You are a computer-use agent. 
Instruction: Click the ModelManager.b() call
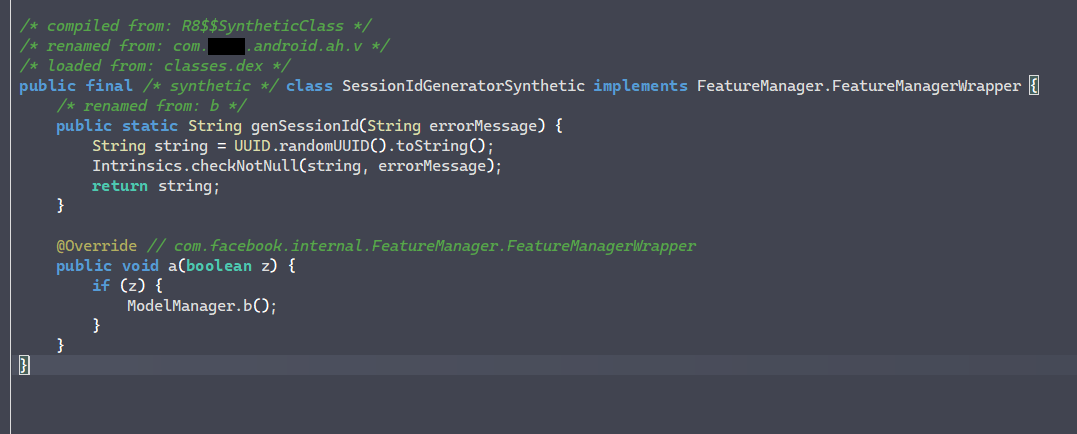(x=202, y=306)
